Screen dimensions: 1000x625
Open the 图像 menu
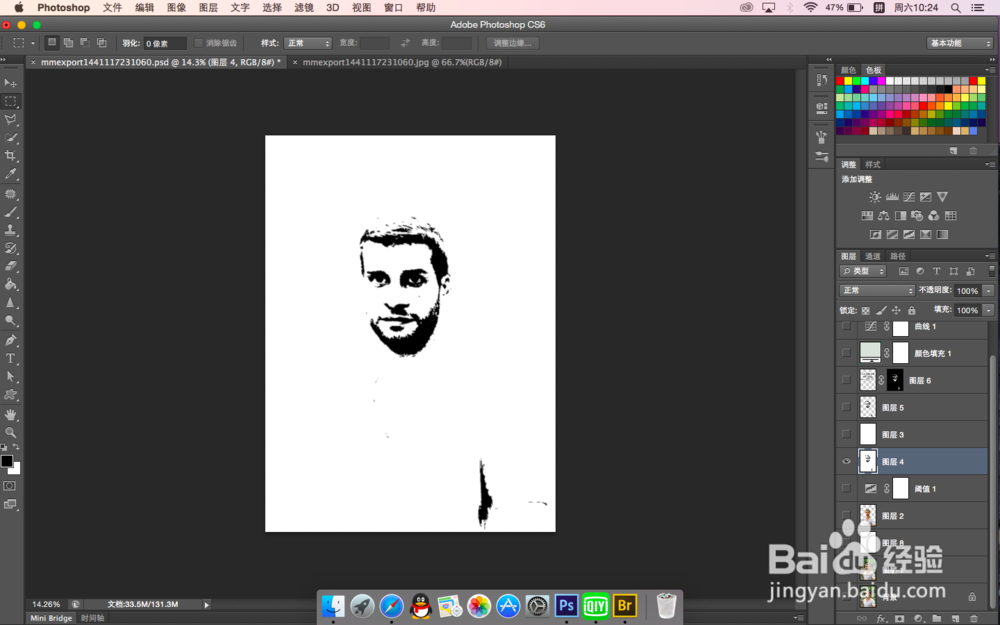[176, 8]
